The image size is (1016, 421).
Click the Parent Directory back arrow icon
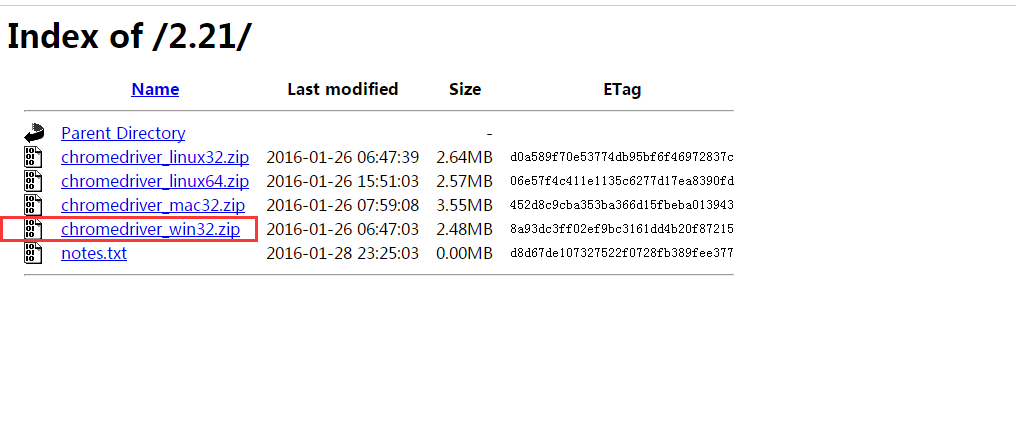(x=35, y=133)
